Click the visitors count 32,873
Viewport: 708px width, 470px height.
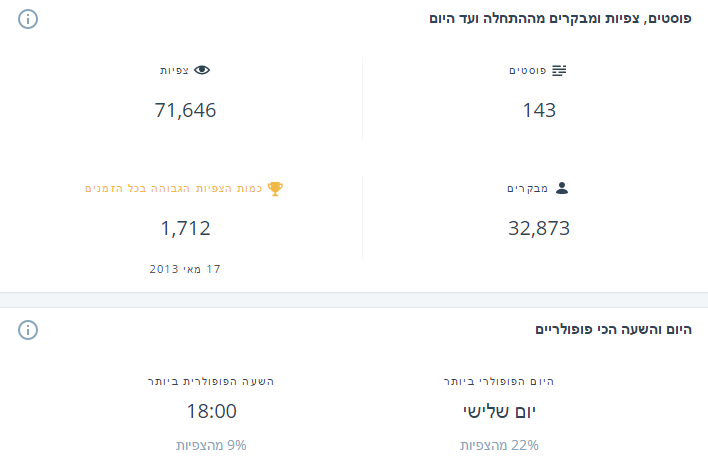[539, 228]
